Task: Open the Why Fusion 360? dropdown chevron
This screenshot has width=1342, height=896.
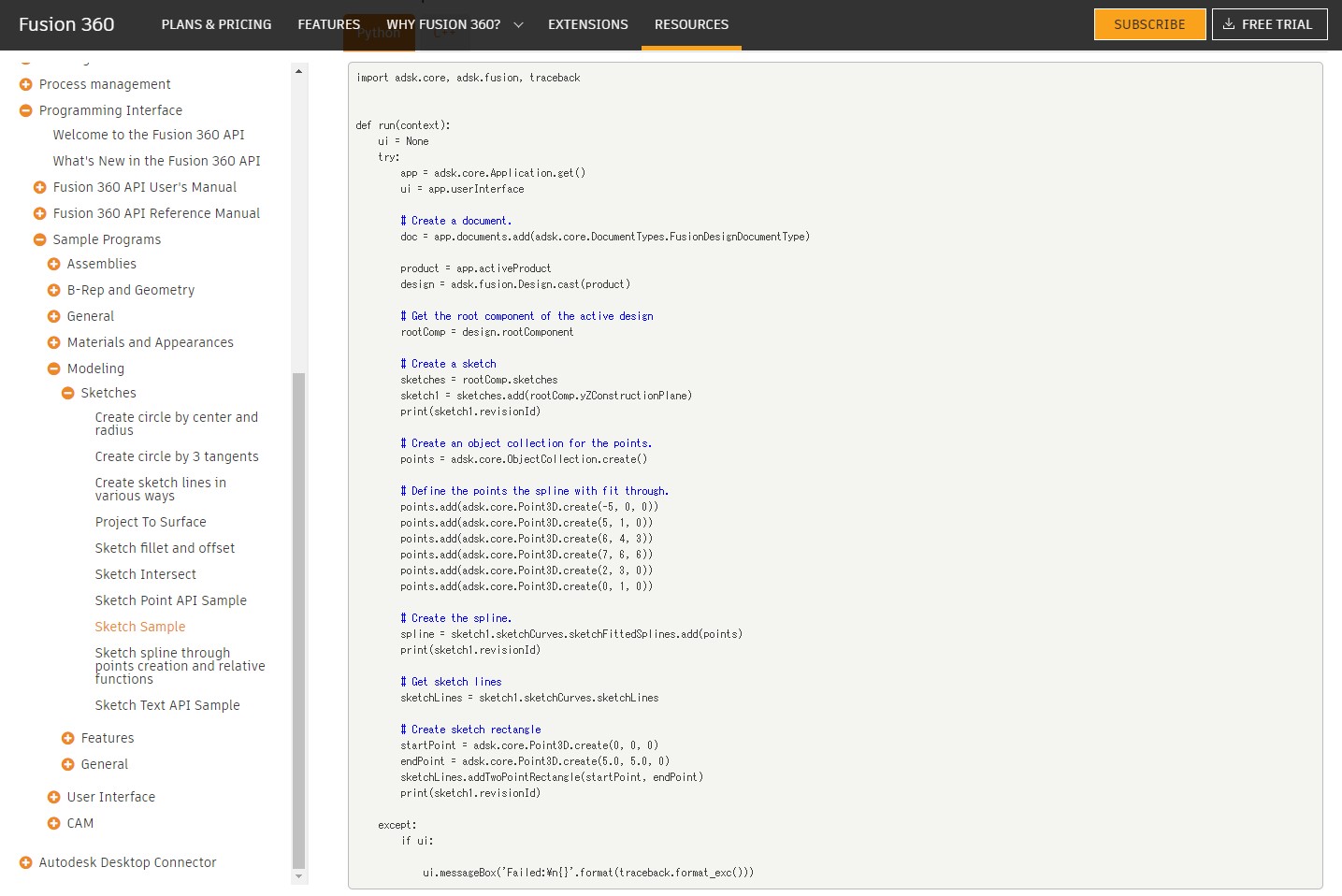Action: 518,24
